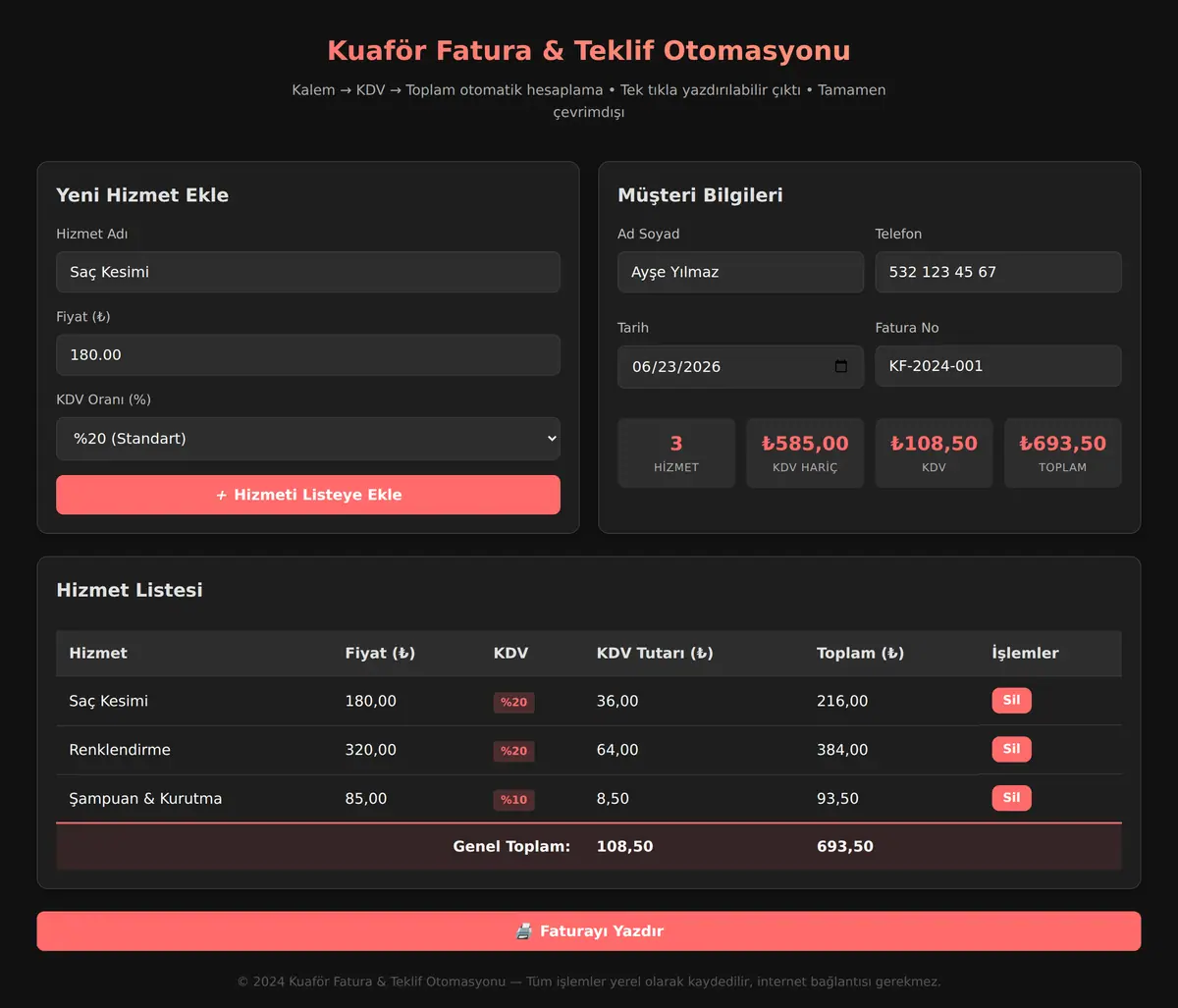The width and height of the screenshot is (1178, 1008).
Task: Open the calendar picker icon in Tarih field
Action: point(841,366)
